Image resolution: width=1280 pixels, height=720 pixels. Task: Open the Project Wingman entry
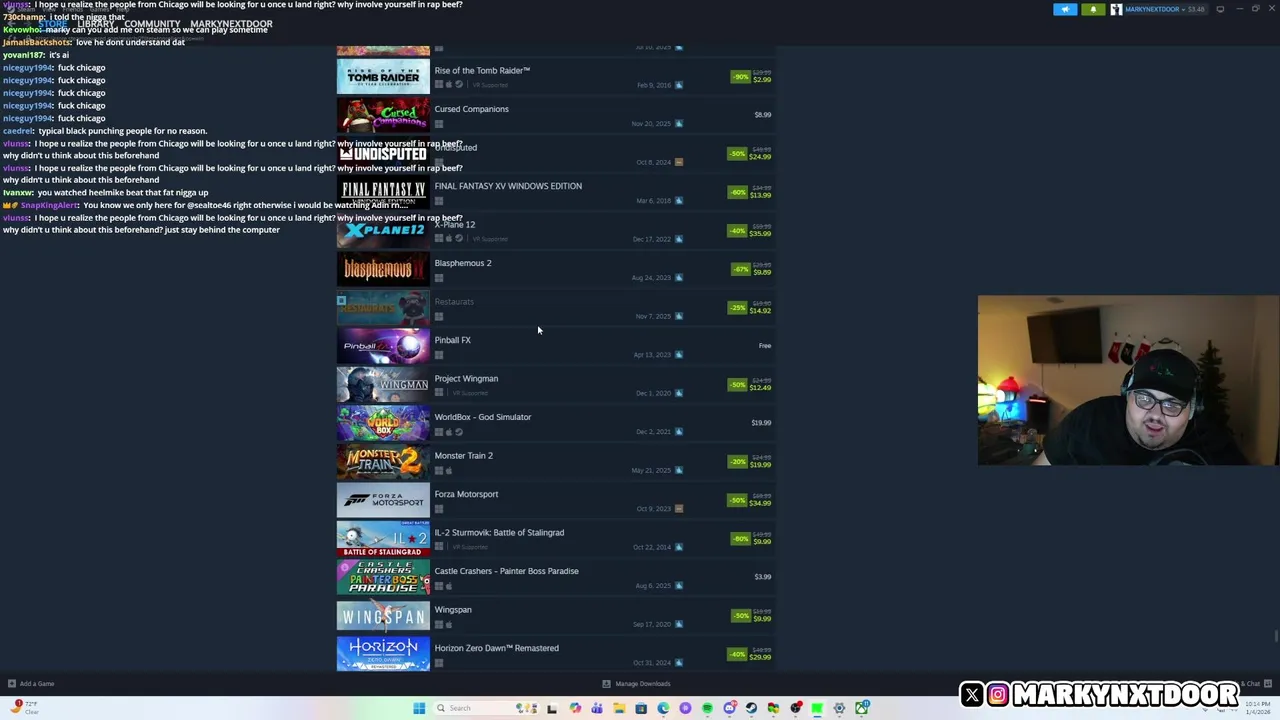[555, 385]
